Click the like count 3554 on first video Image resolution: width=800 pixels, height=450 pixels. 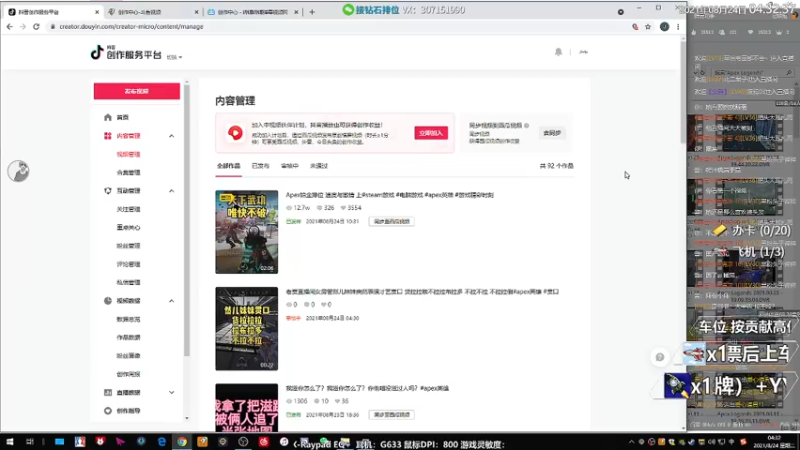tap(351, 208)
